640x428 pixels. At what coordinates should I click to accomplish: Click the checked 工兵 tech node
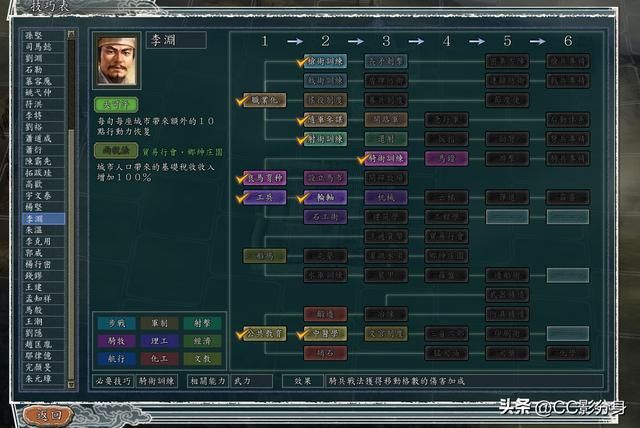coord(264,197)
